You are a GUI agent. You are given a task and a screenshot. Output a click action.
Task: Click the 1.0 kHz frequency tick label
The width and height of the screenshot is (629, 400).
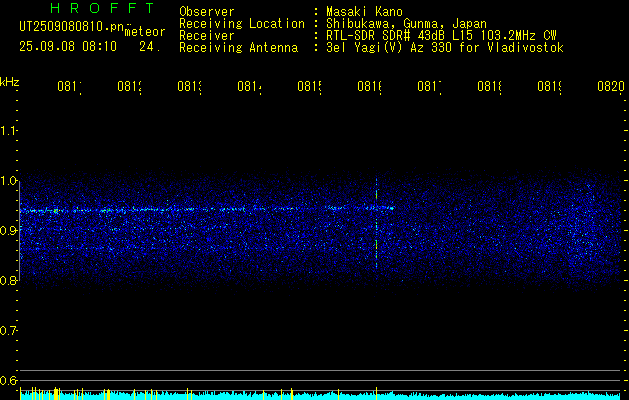[8, 181]
